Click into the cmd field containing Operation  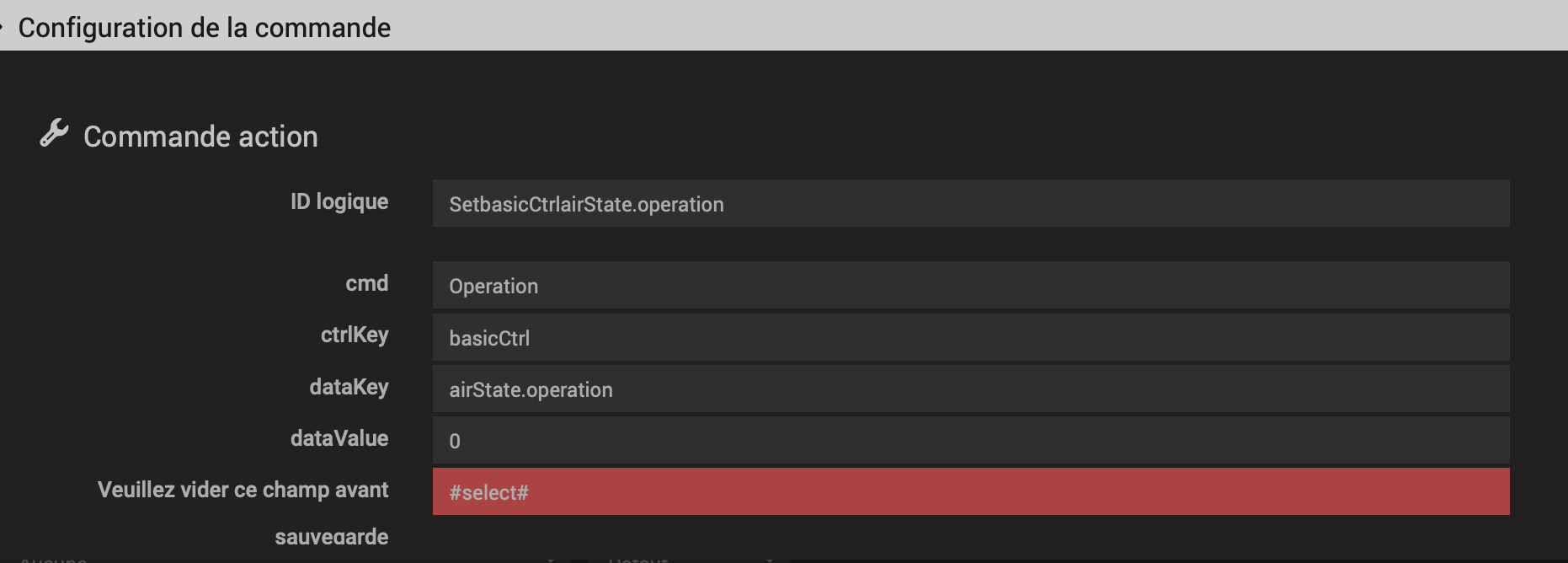click(x=971, y=285)
